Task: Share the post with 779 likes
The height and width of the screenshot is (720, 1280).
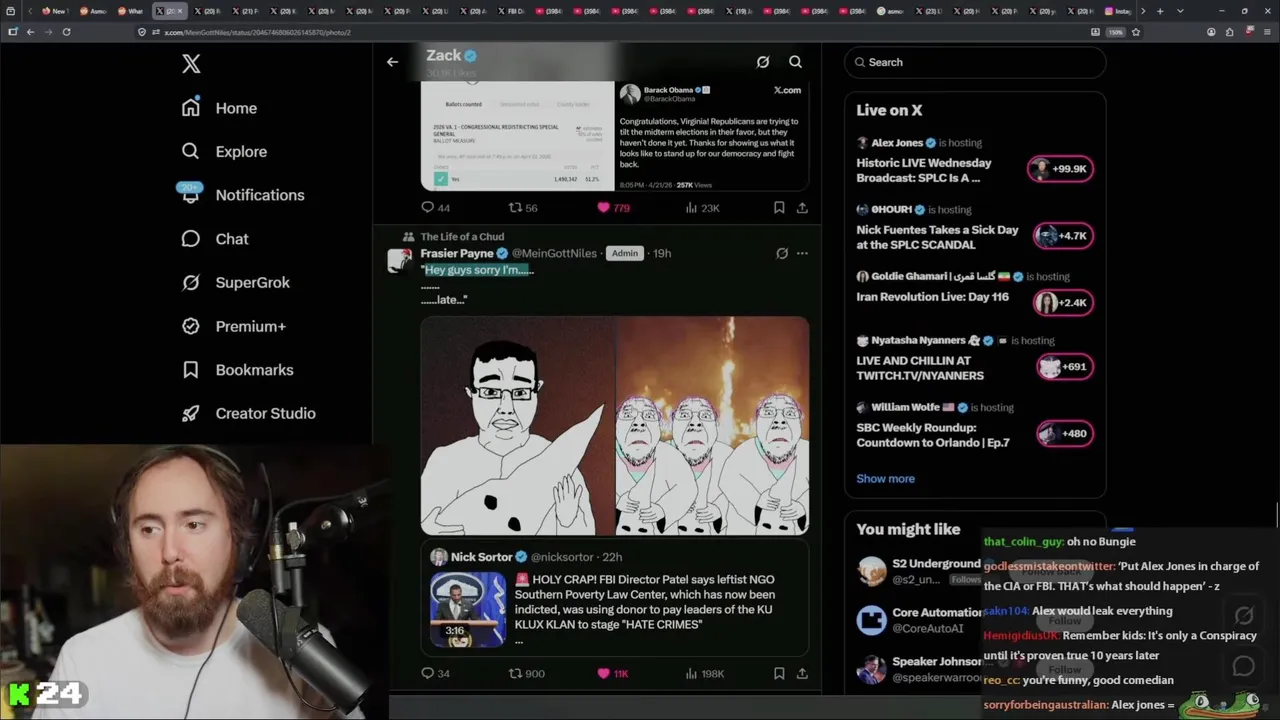Action: click(802, 208)
